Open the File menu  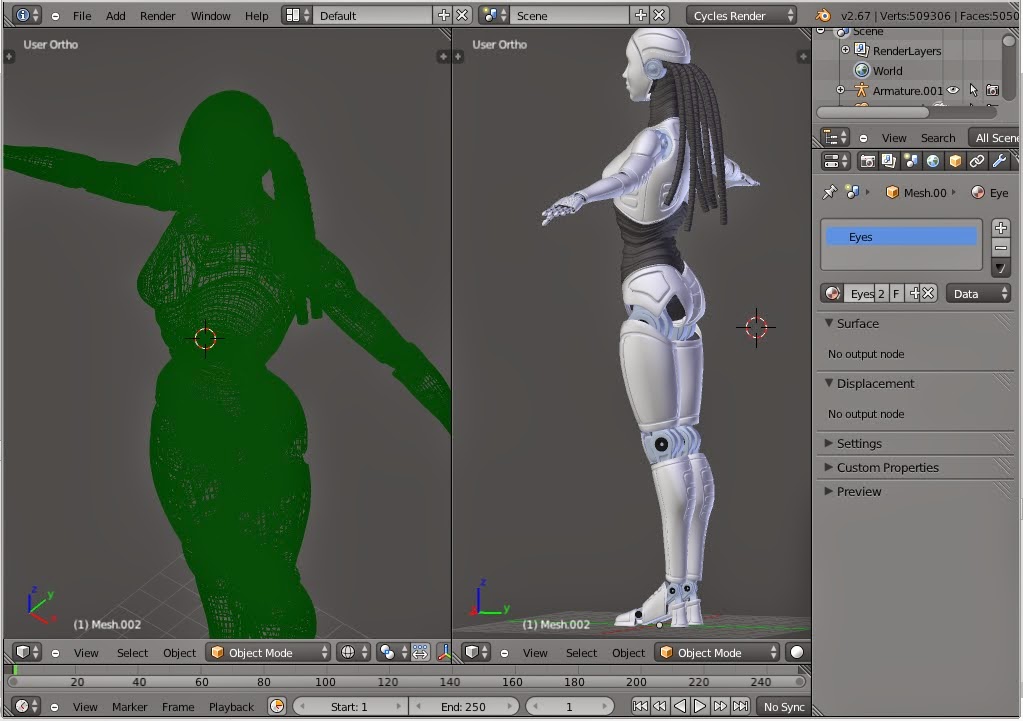82,16
